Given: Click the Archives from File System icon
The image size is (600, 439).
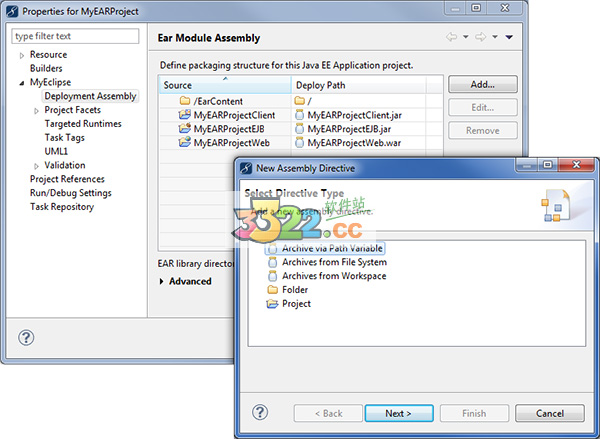Looking at the screenshot, I should point(273,262).
